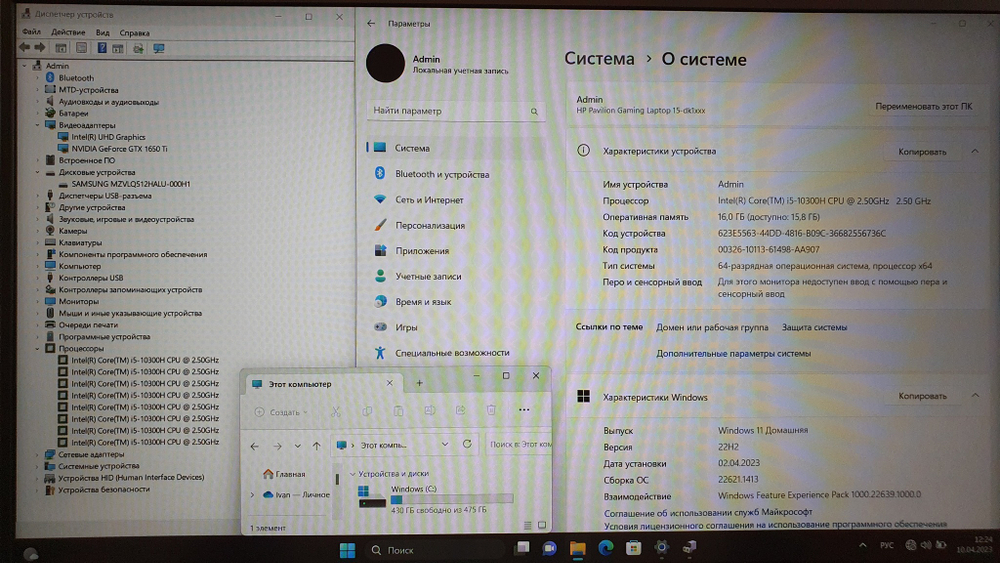Collapse the Характеристики устройства section
Viewport: 1000px width, 563px height.
(974, 151)
